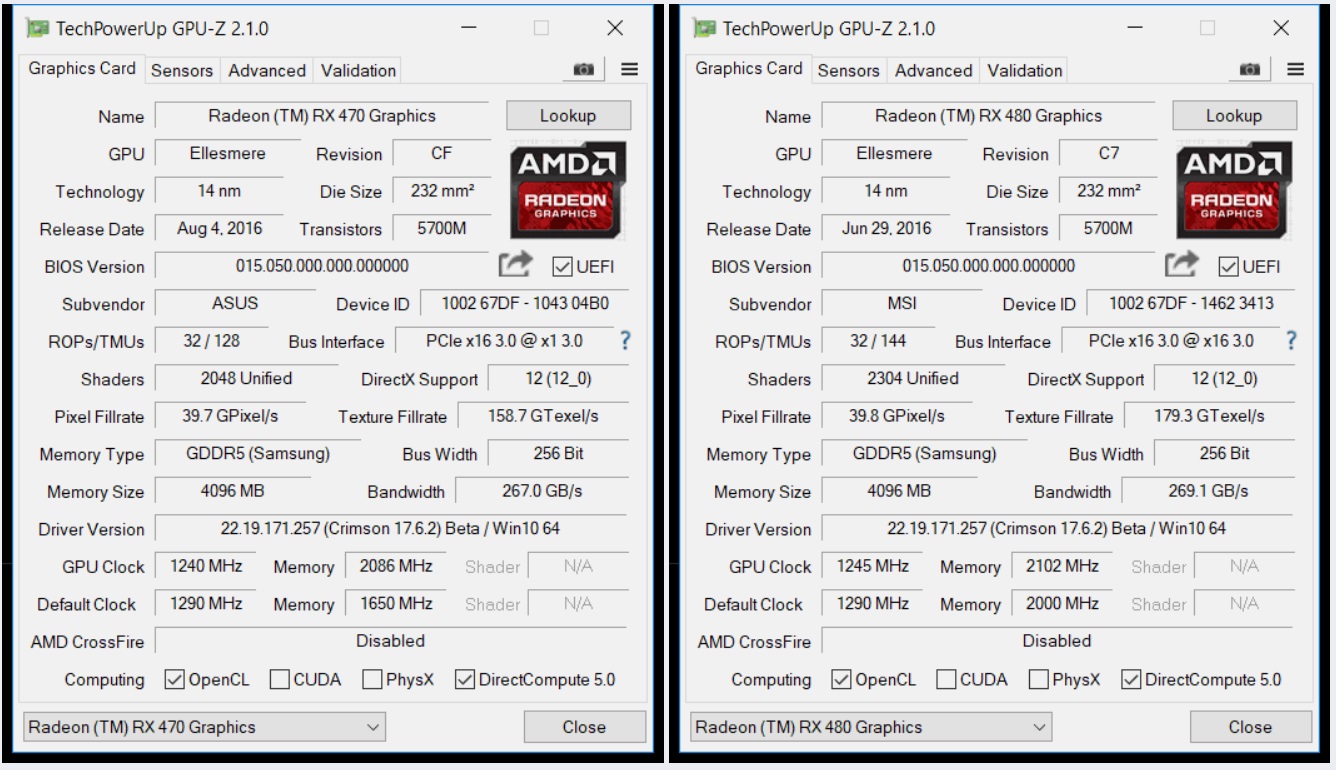Screen dimensions: 1336x770
Task: Click Release Date value Jun 29, 2016
Action: tap(886, 228)
